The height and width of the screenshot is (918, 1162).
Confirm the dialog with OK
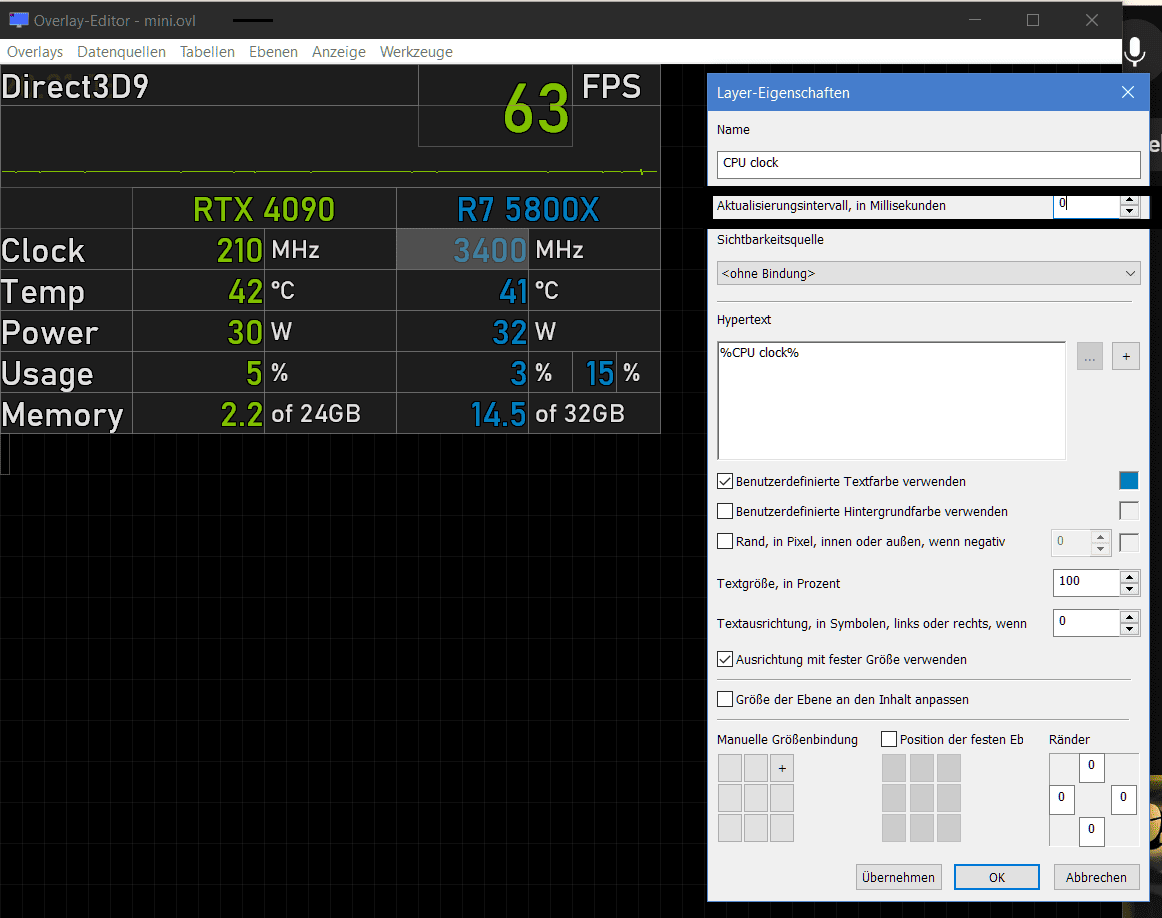coord(997,877)
